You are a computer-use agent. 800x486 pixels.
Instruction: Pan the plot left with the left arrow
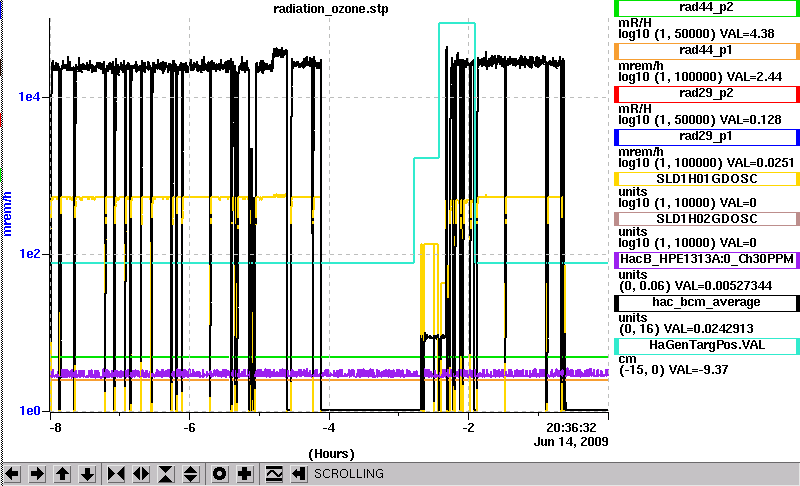point(12,474)
